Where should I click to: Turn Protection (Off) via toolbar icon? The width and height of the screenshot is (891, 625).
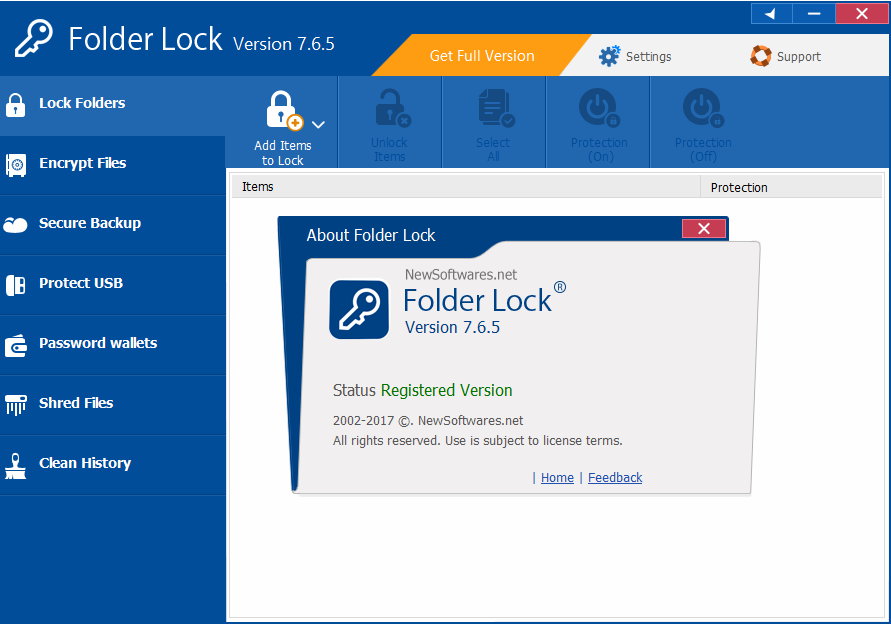point(703,107)
